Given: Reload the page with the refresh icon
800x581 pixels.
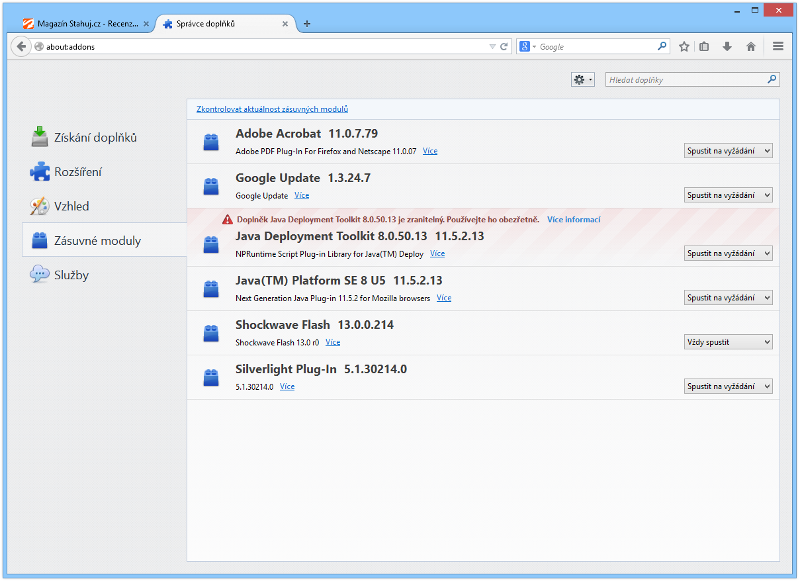Looking at the screenshot, I should (x=504, y=46).
